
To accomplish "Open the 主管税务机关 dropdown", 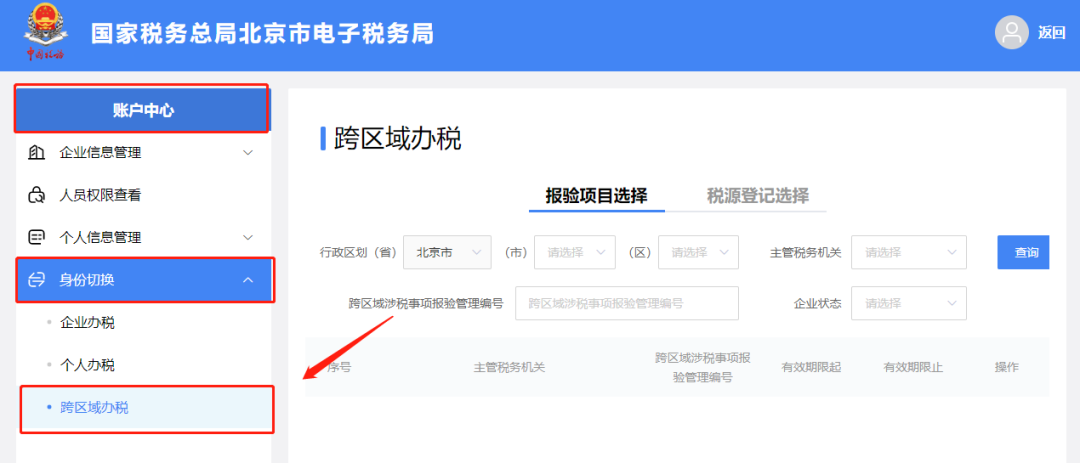I will 908,252.
